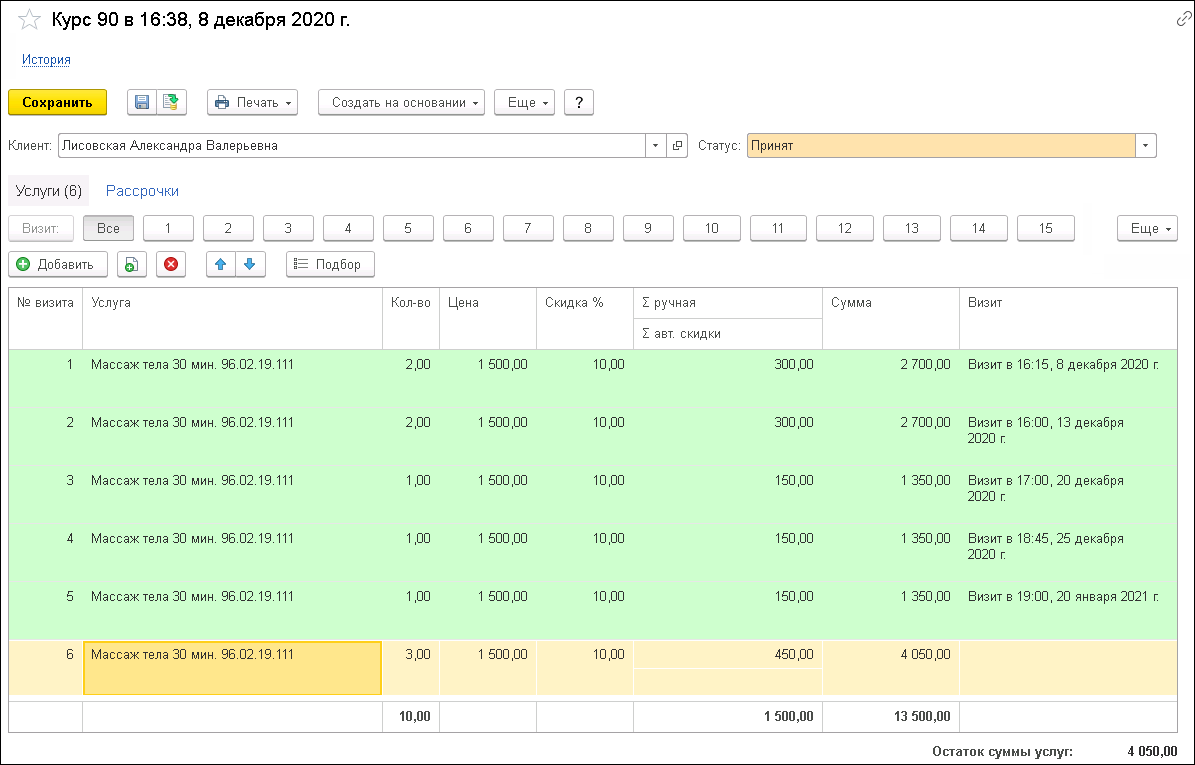The image size is (1195, 765).
Task: Switch to the Рассрочки tab
Action: 142,190
